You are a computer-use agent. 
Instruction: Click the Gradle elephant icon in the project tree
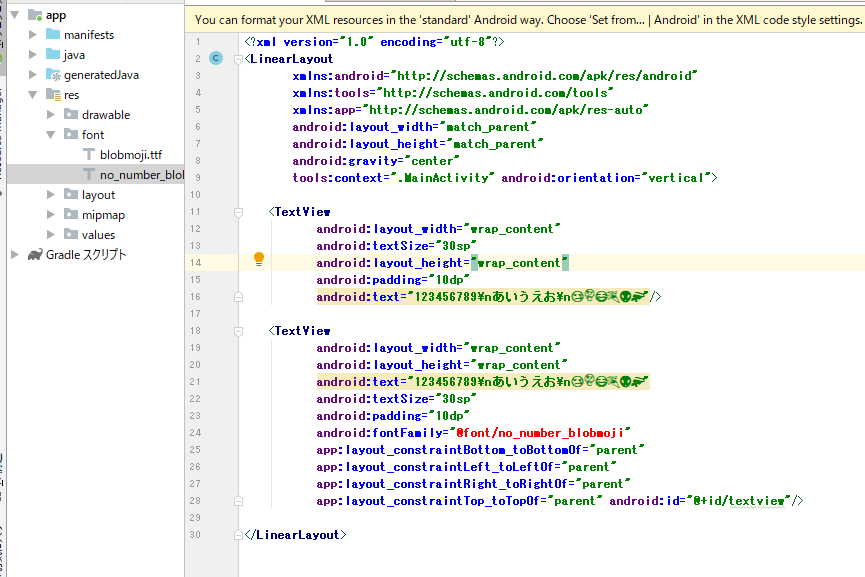coord(35,253)
